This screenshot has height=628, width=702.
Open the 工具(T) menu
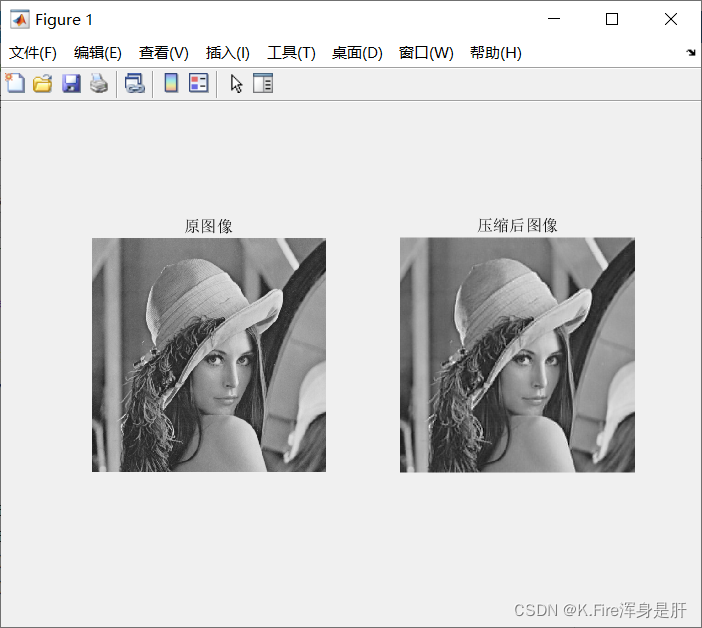pyautogui.click(x=291, y=53)
